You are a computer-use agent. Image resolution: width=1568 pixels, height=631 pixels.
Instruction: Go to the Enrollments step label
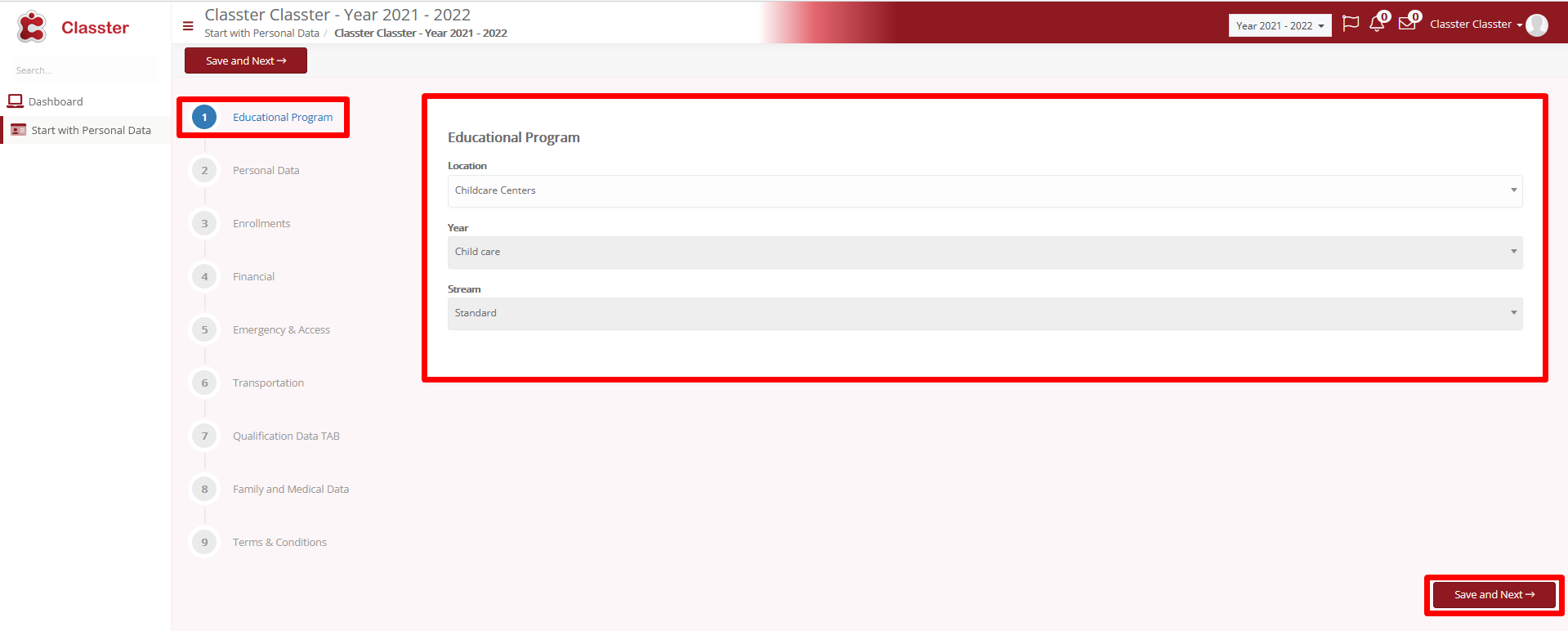point(261,223)
